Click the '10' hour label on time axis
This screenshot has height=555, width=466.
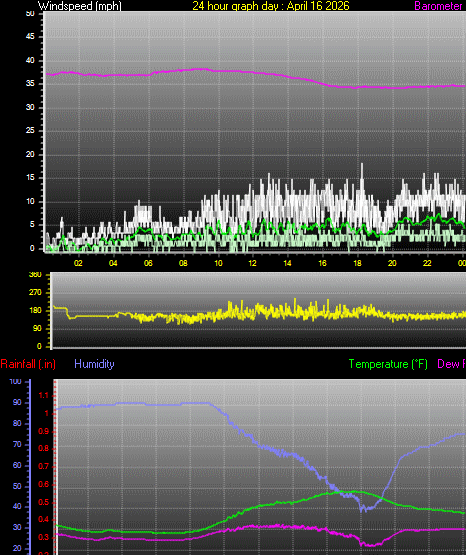point(218,263)
